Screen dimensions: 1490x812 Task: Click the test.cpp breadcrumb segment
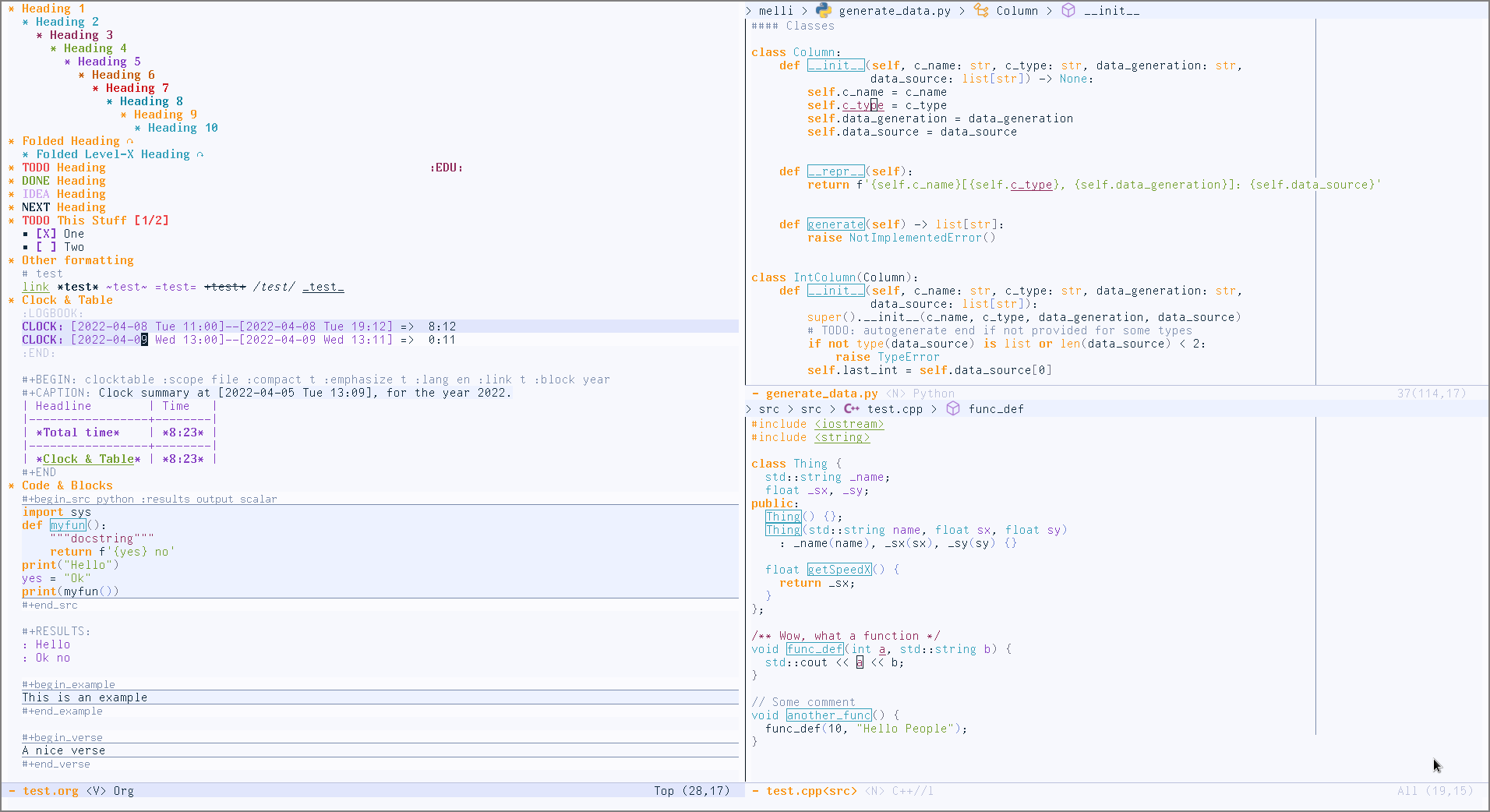(895, 409)
